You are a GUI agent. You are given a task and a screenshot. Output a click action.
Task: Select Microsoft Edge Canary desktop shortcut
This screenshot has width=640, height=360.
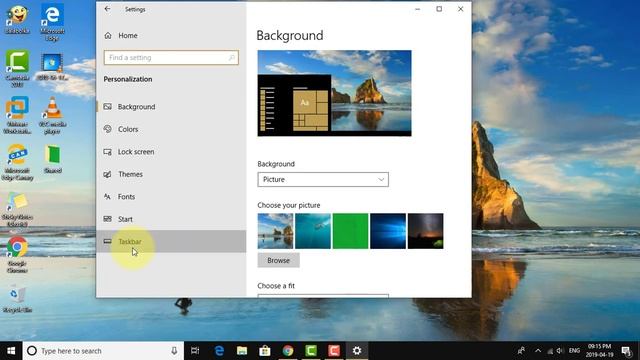17,162
